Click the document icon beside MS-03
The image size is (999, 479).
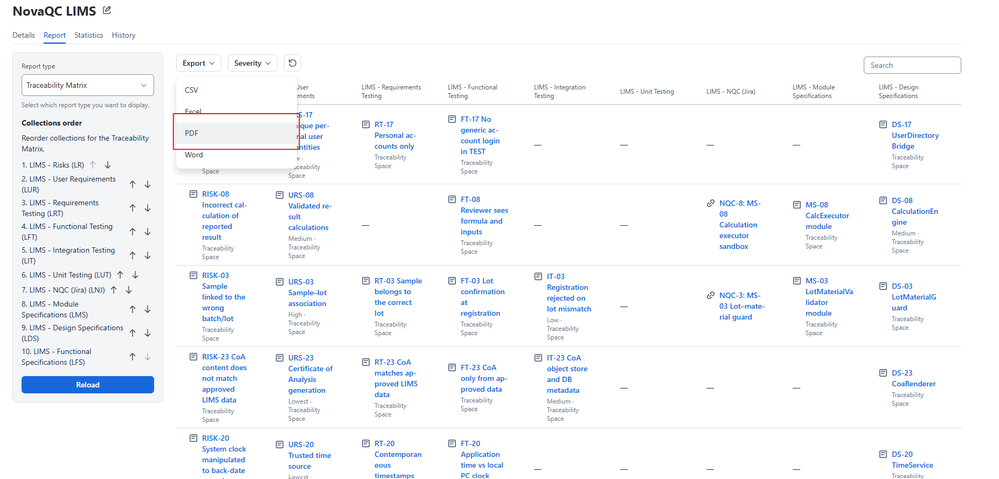tap(796, 280)
